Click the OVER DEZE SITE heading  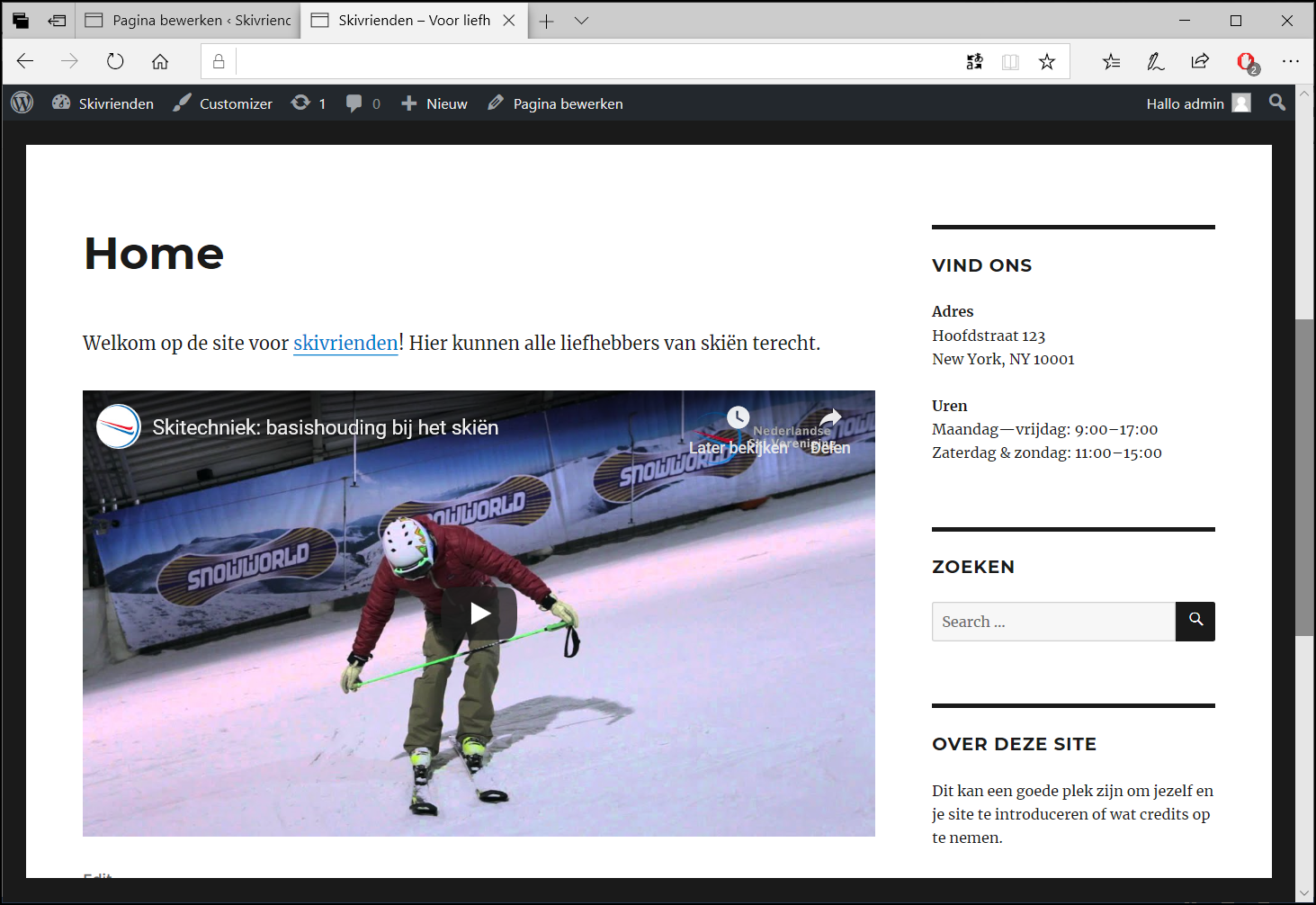click(x=1014, y=744)
